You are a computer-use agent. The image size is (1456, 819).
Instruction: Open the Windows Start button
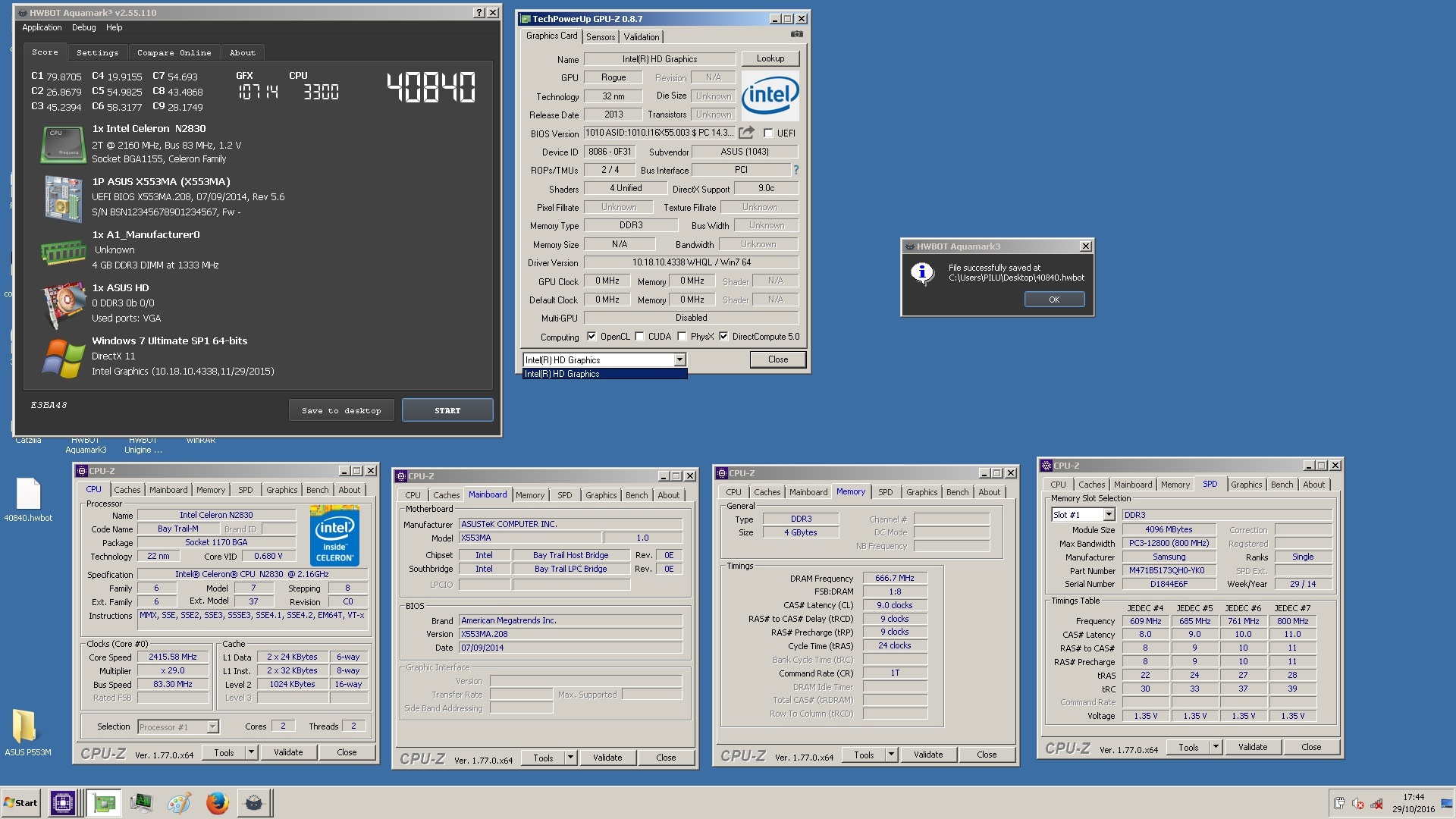pos(20,803)
